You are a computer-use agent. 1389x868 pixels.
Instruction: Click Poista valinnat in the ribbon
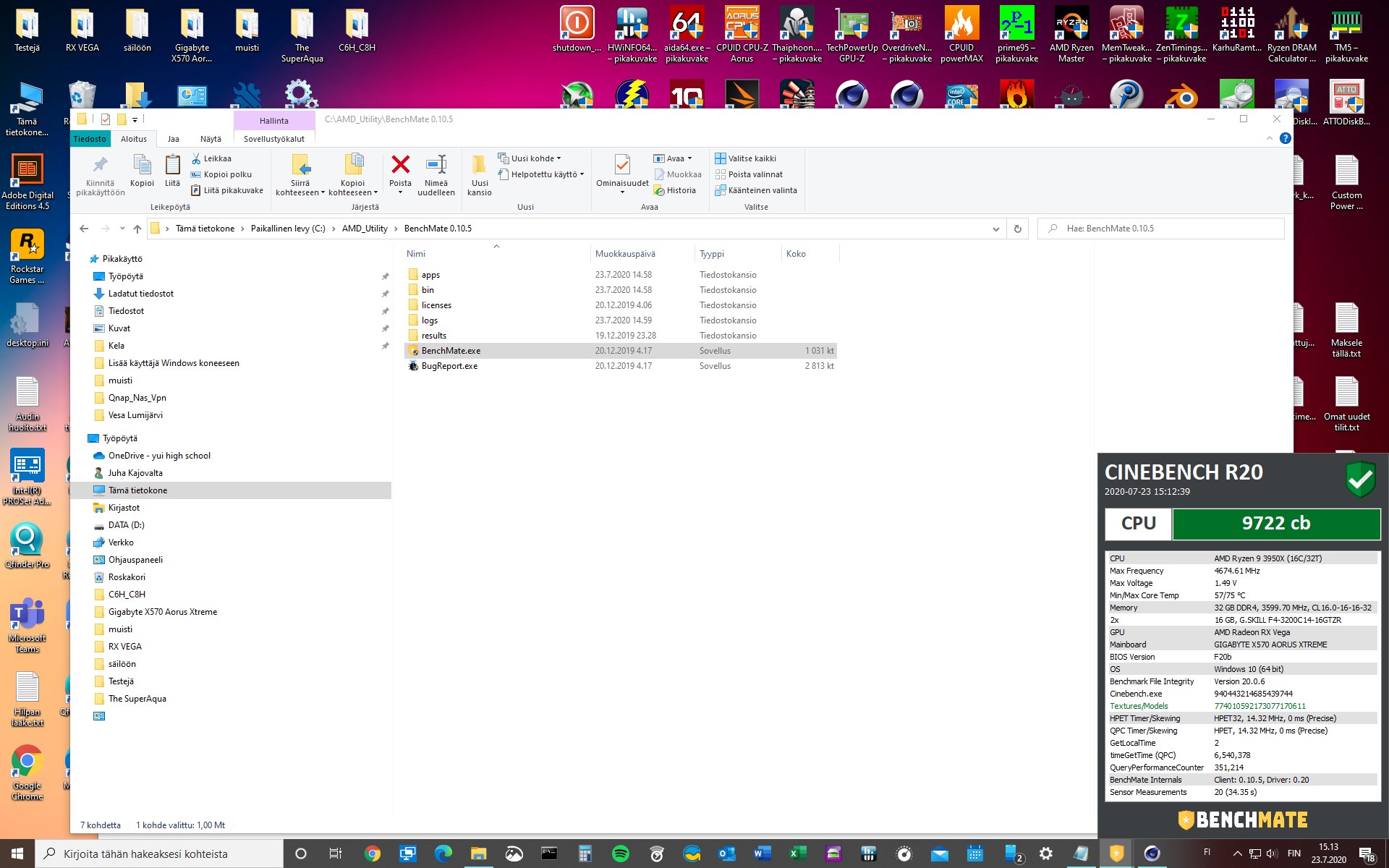749,174
